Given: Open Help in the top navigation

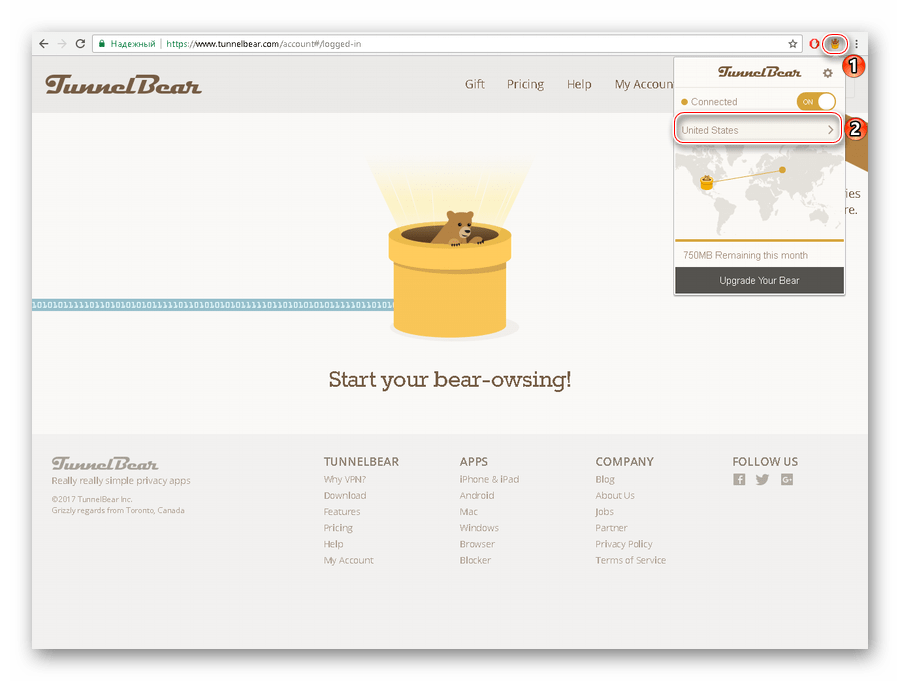Looking at the screenshot, I should tap(579, 85).
